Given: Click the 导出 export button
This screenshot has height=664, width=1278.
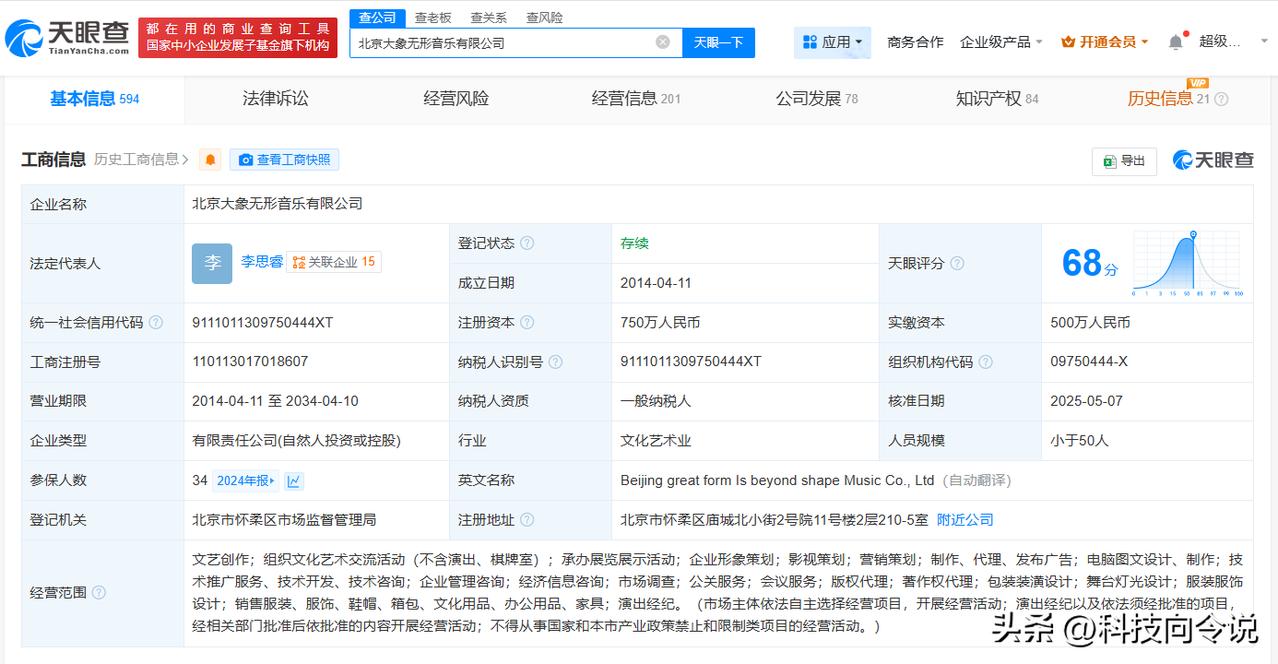Looking at the screenshot, I should point(1124,161).
